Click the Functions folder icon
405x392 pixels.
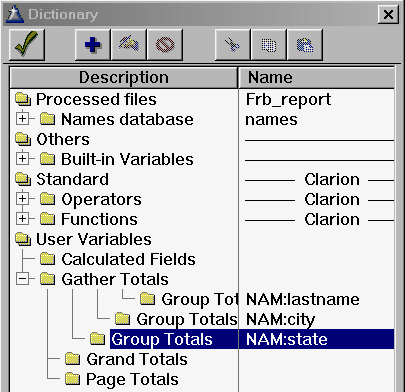point(48,219)
